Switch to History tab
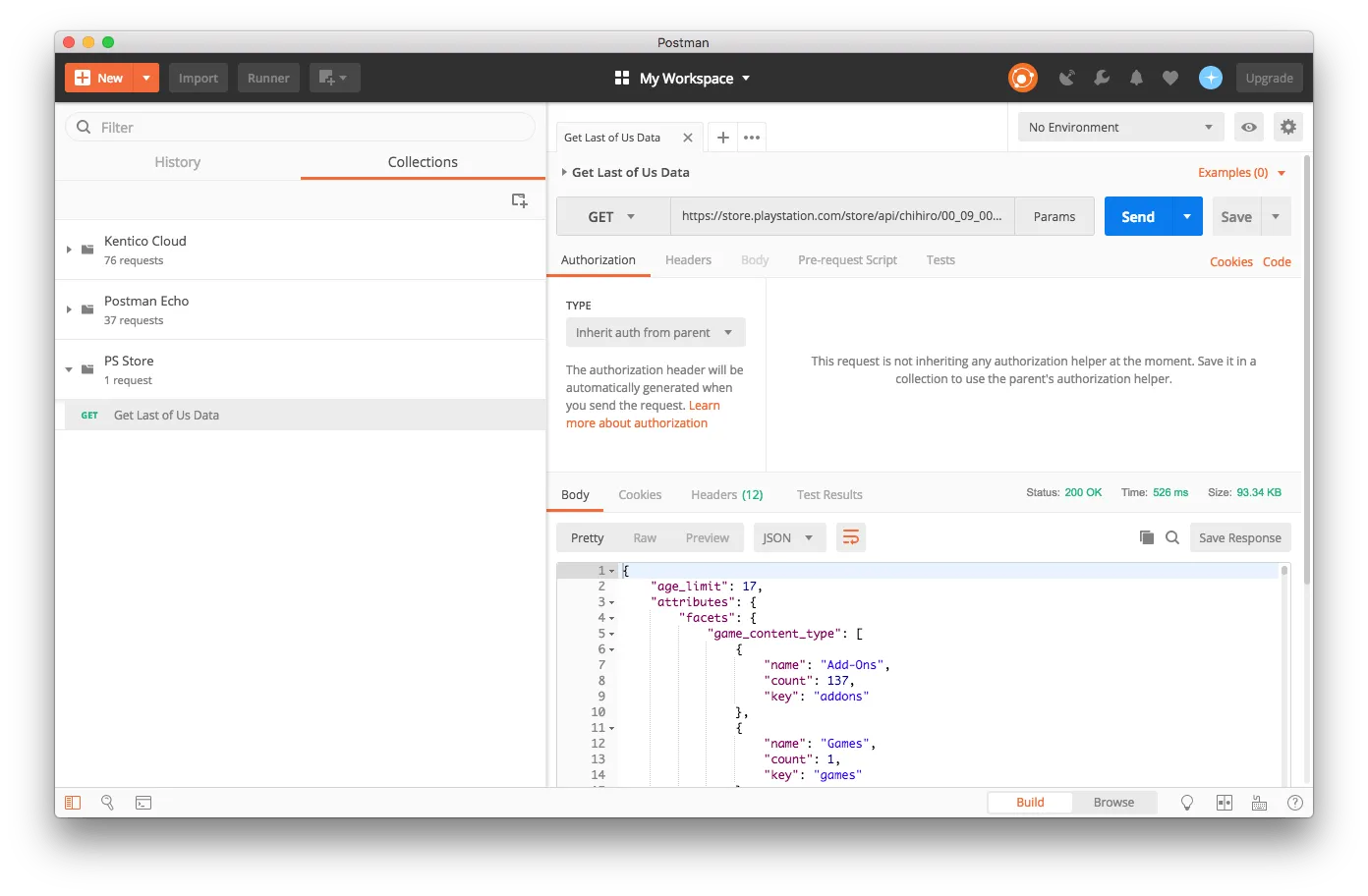The width and height of the screenshot is (1368, 896). coord(178,162)
